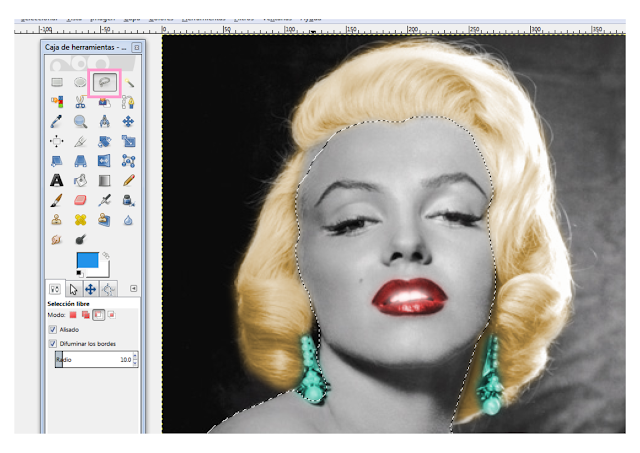
Task: Increase Radio value with up arrow
Action: point(135,357)
